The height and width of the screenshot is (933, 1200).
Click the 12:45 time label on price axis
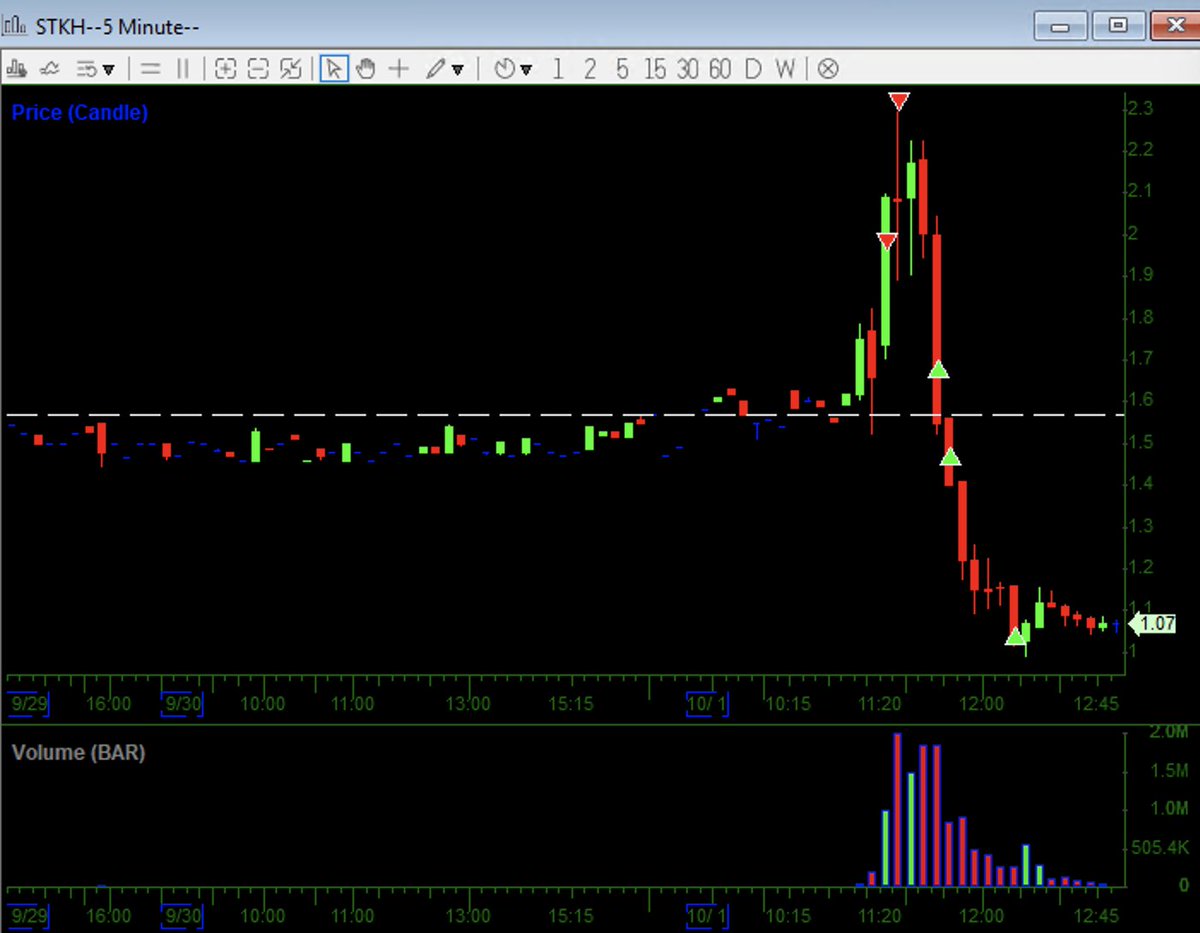(1095, 704)
